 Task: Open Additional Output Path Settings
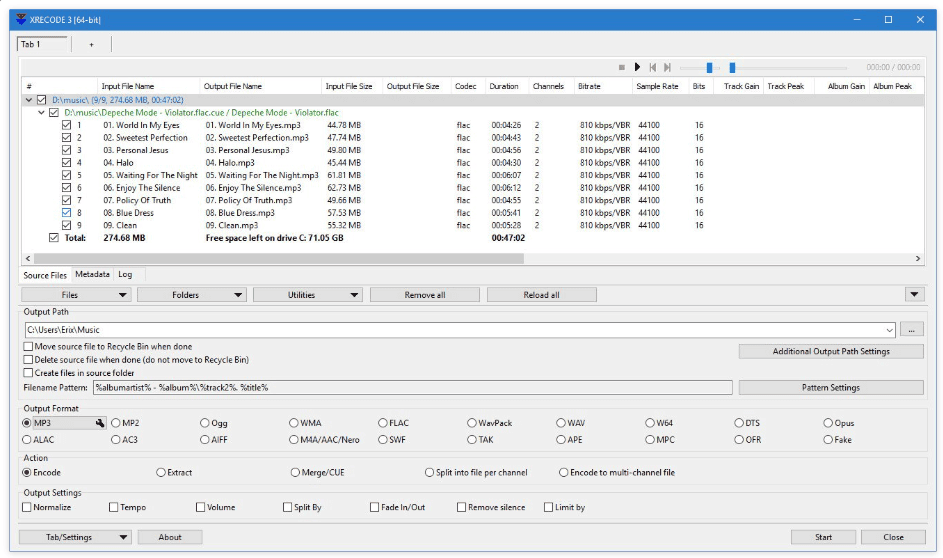click(831, 351)
